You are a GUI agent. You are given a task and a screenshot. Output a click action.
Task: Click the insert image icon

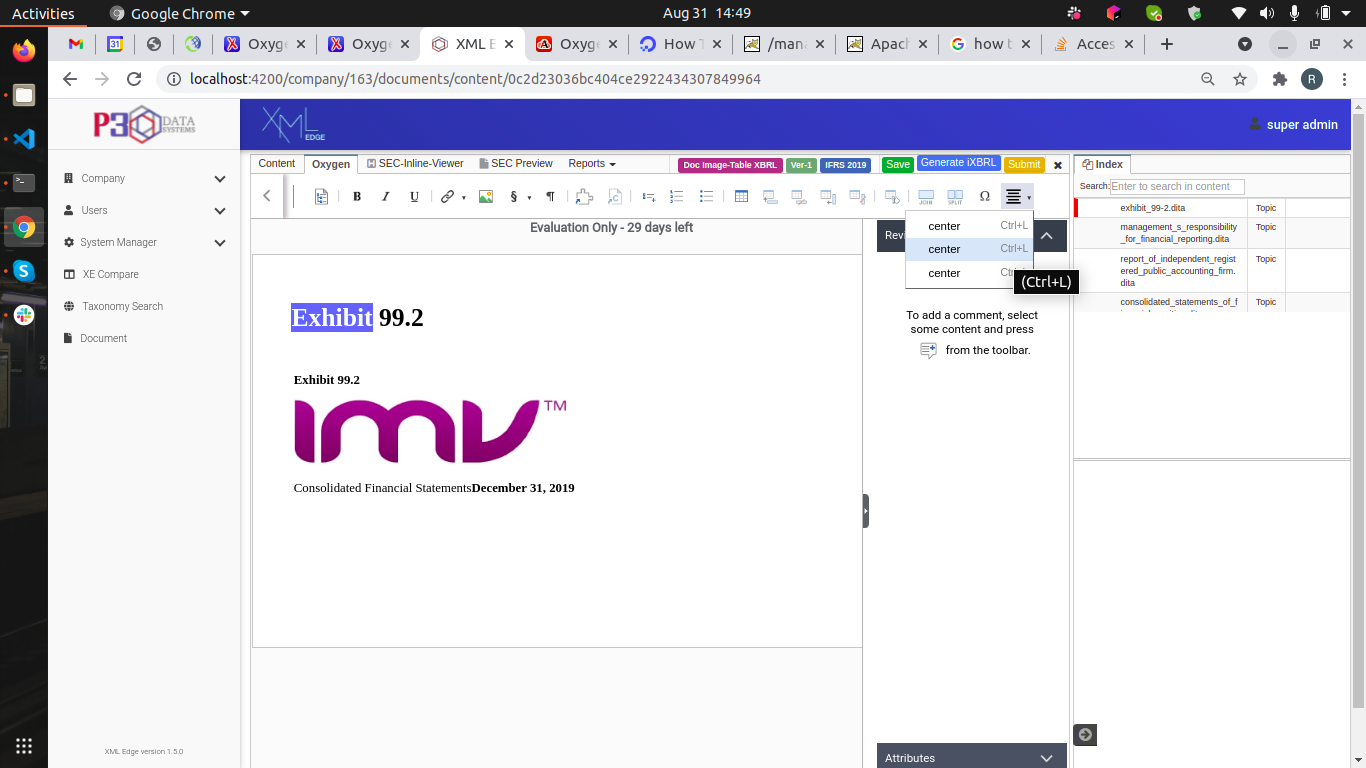[x=486, y=196]
